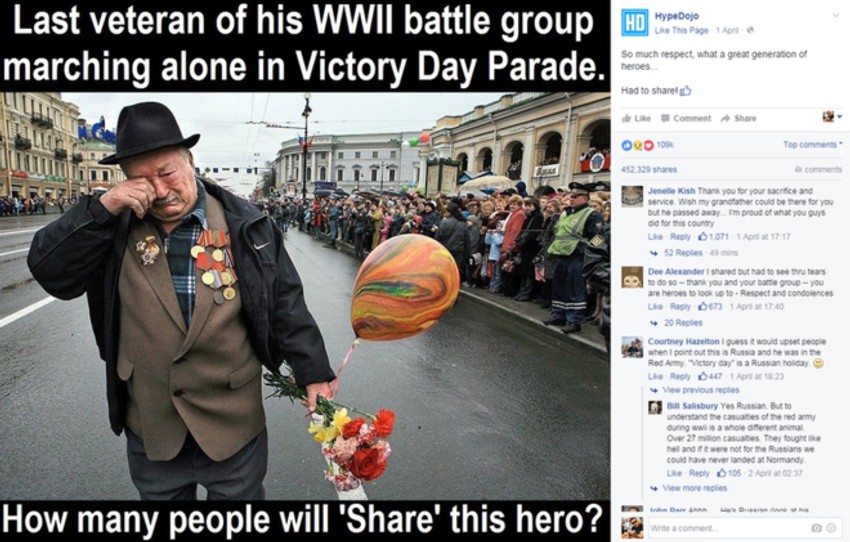Open the HypeDojo page logo icon
The image size is (850, 542).
pyautogui.click(x=634, y=23)
